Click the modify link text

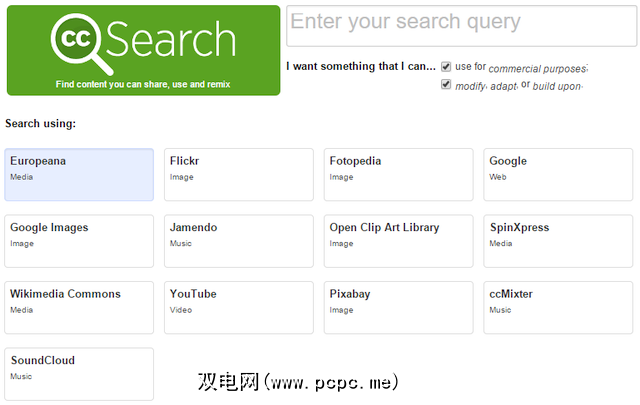(x=470, y=86)
